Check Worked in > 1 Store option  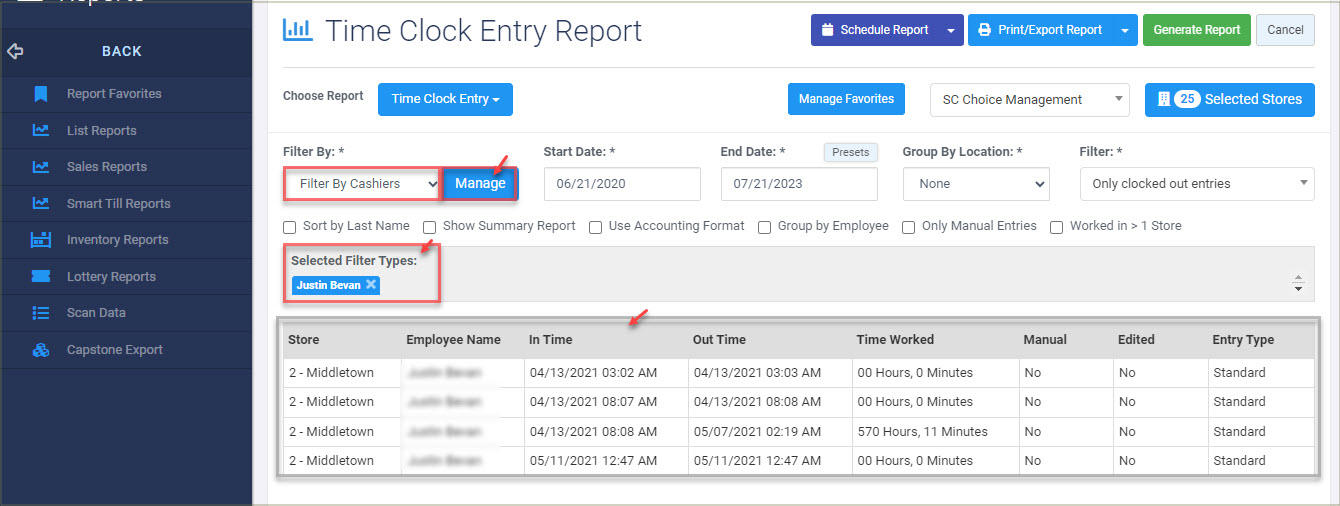pyautogui.click(x=1056, y=227)
